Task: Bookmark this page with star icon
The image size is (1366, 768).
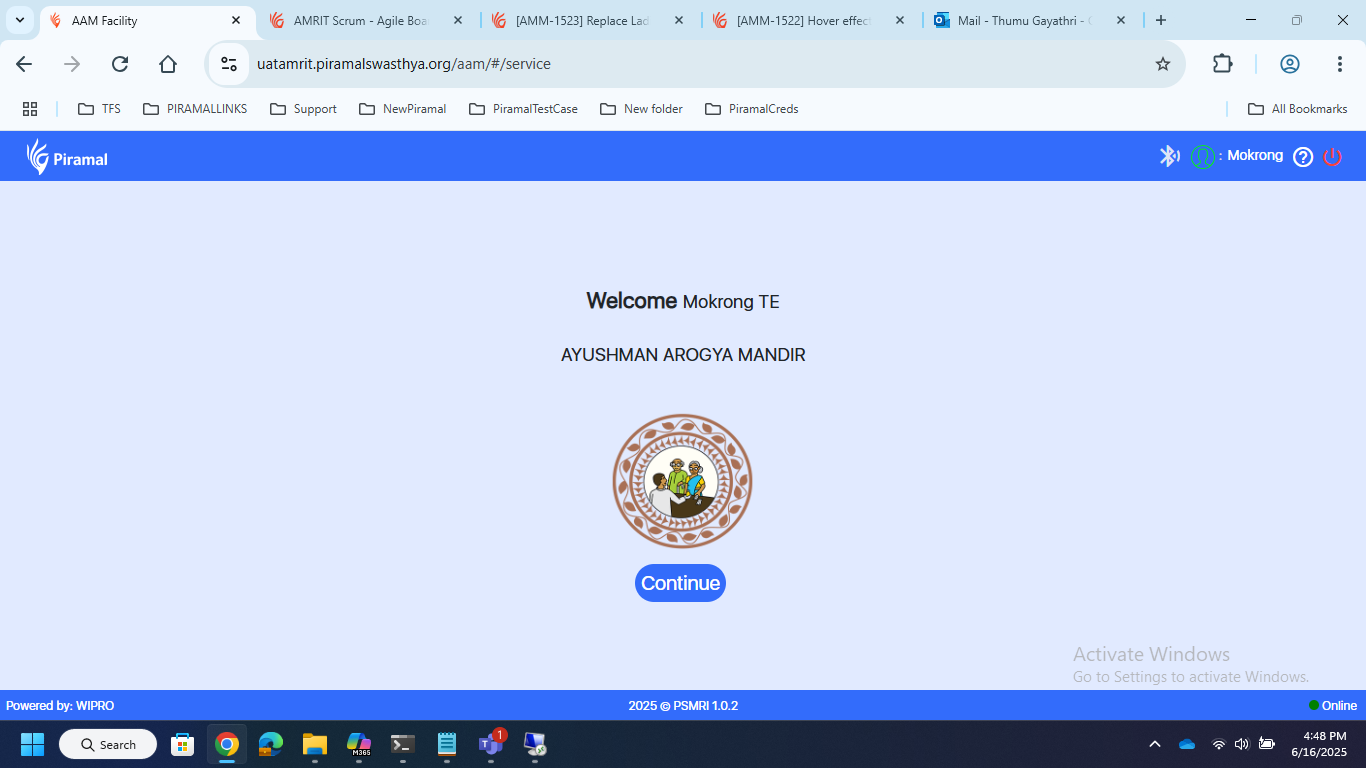Action: 1163,64
